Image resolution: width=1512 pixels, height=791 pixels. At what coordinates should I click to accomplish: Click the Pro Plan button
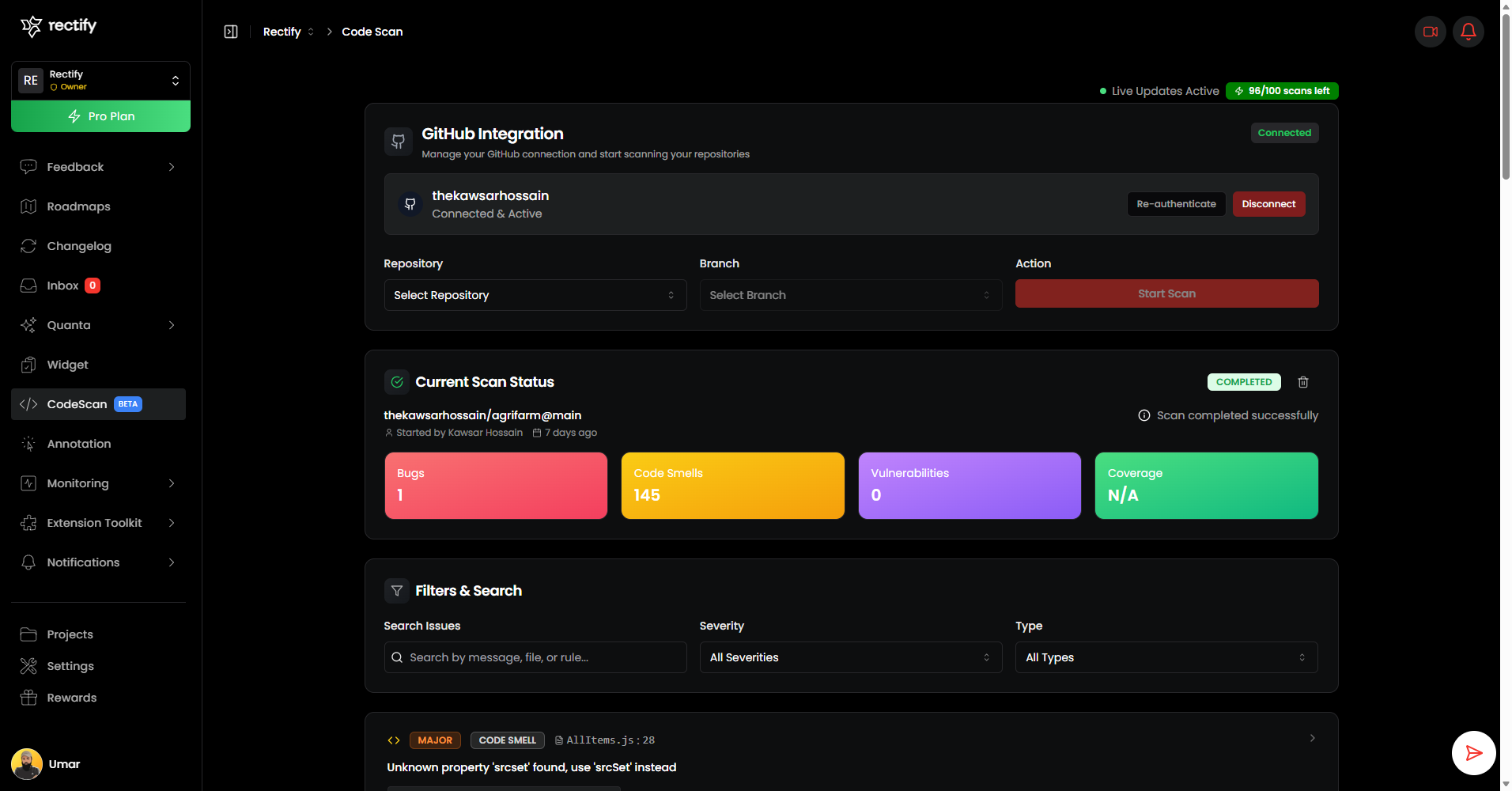pos(100,116)
